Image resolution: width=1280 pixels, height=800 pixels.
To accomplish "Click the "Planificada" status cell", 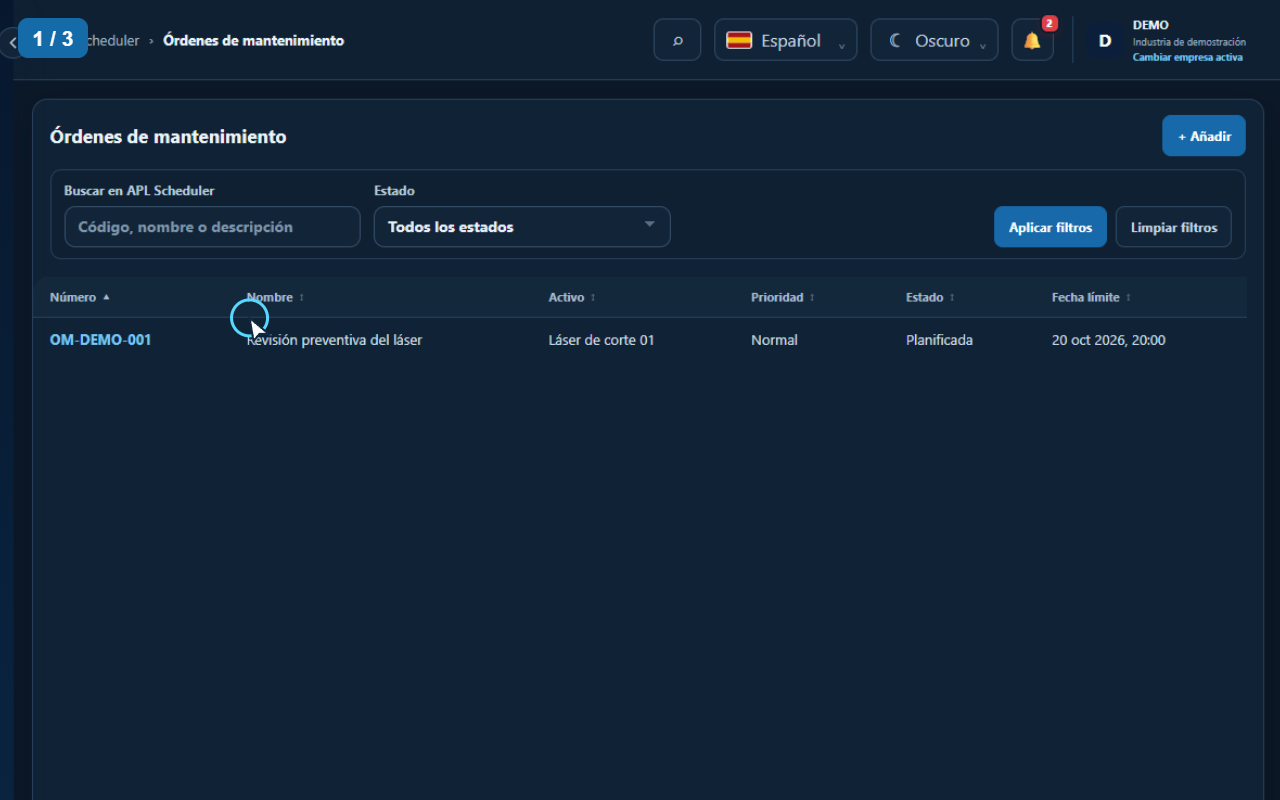I will tap(939, 340).
